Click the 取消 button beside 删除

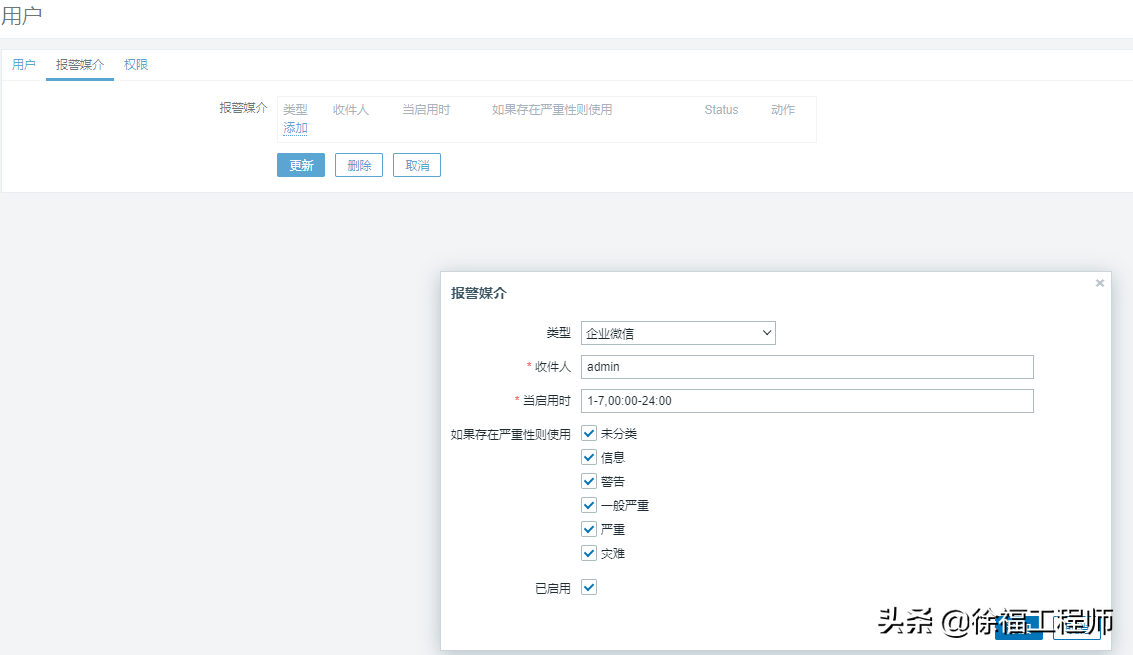pos(417,165)
